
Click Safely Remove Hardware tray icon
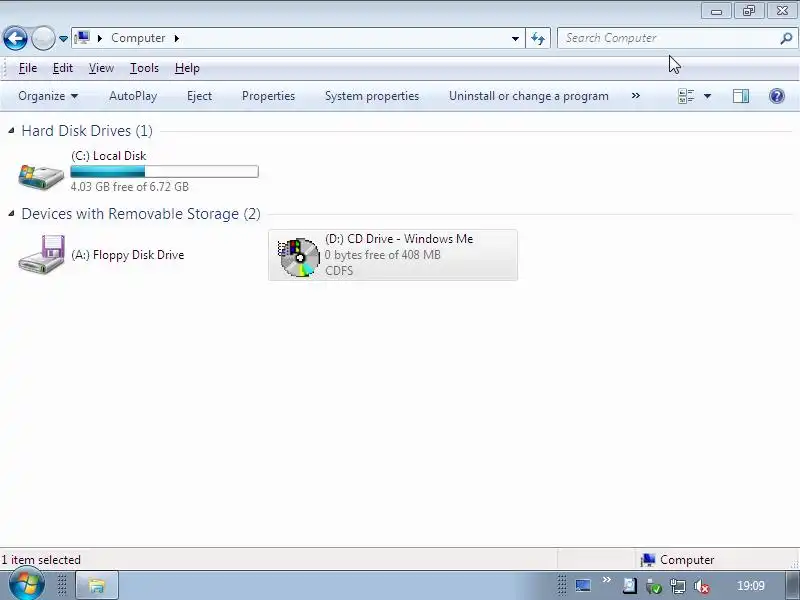click(654, 587)
